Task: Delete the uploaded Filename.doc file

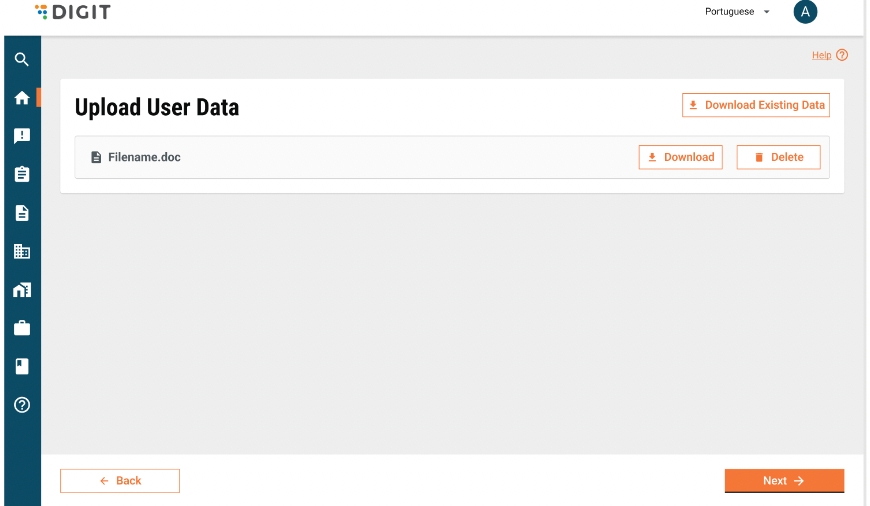Action: click(778, 157)
